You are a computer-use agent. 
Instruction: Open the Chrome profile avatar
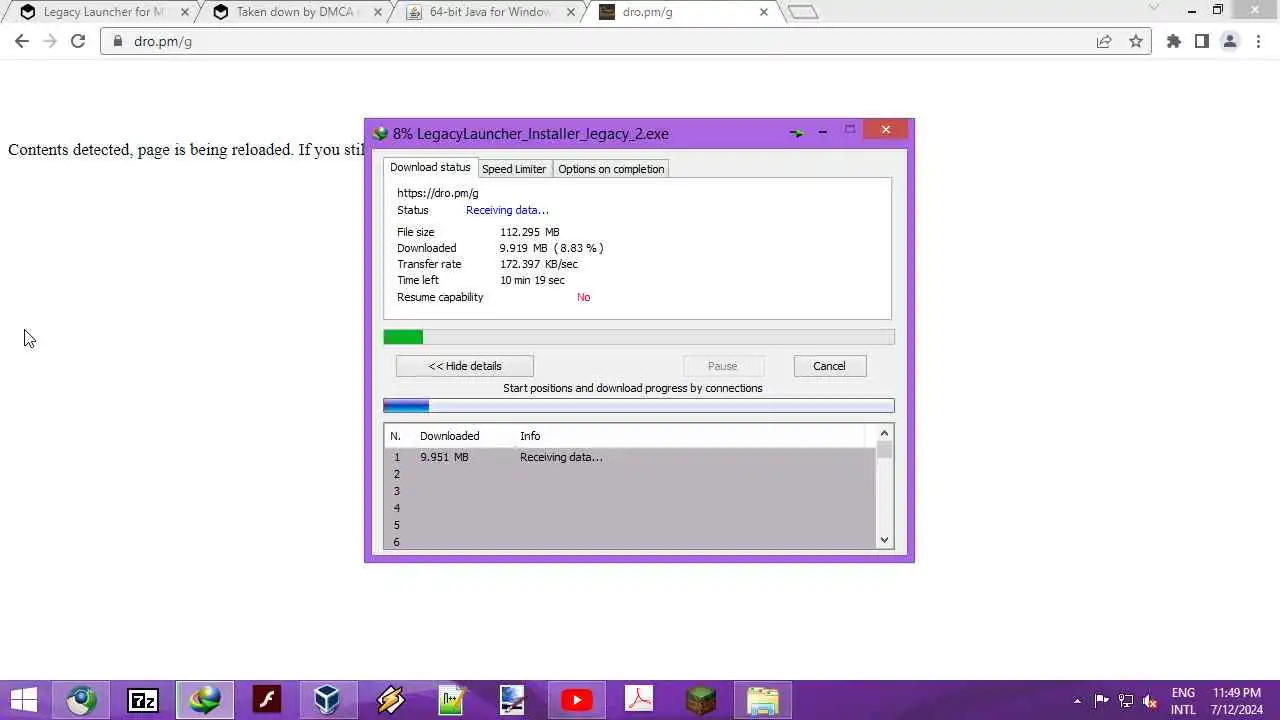tap(1230, 41)
